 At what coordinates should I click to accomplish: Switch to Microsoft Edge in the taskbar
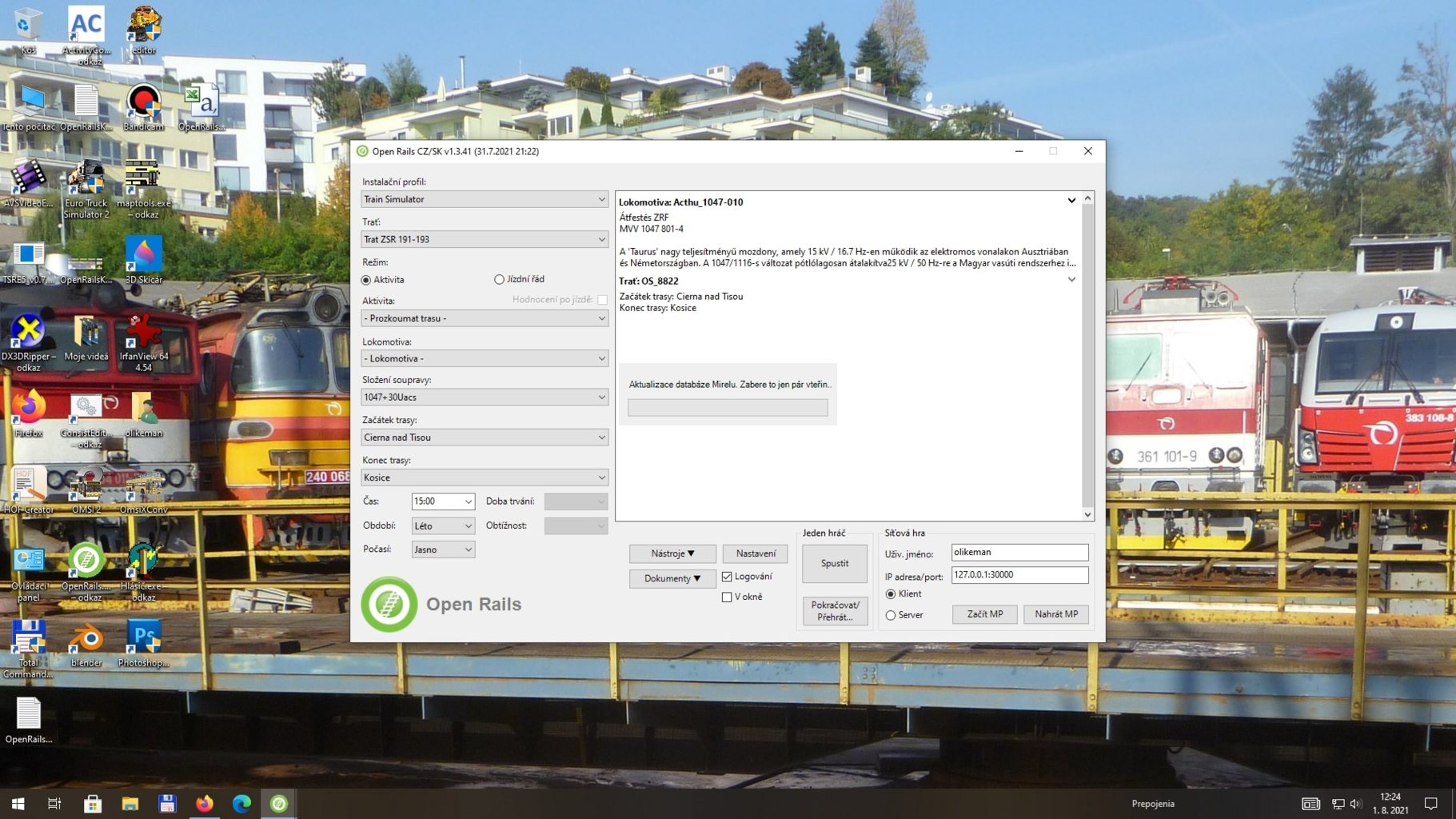point(241,804)
